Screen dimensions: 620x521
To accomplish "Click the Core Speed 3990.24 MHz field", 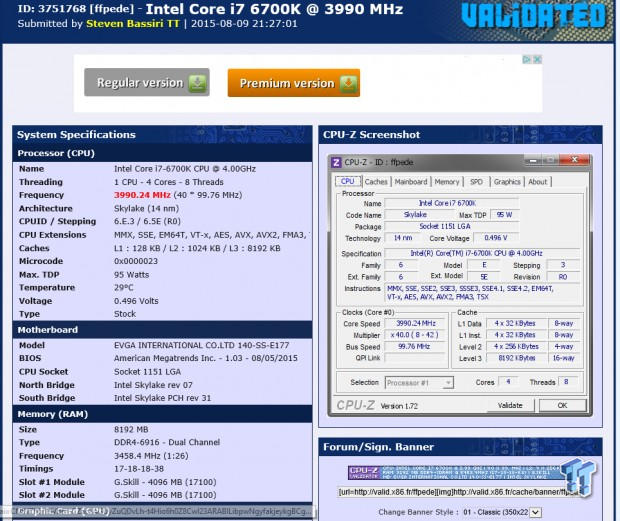I will click(x=416, y=323).
